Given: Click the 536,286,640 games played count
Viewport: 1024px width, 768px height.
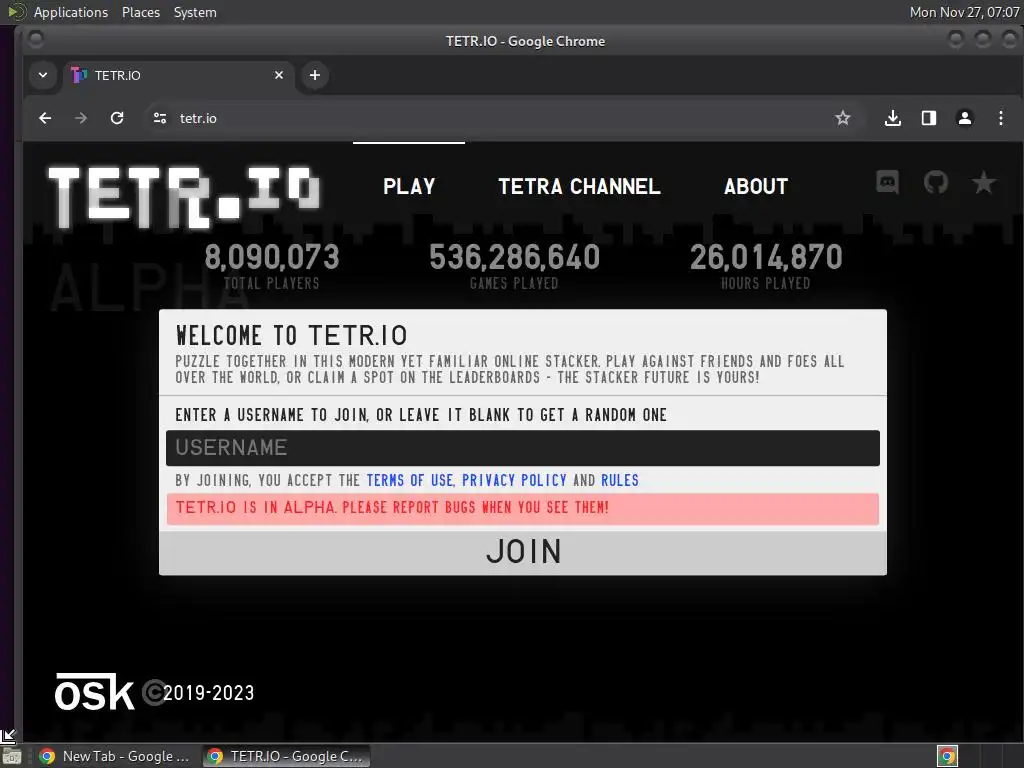Looking at the screenshot, I should [x=515, y=257].
